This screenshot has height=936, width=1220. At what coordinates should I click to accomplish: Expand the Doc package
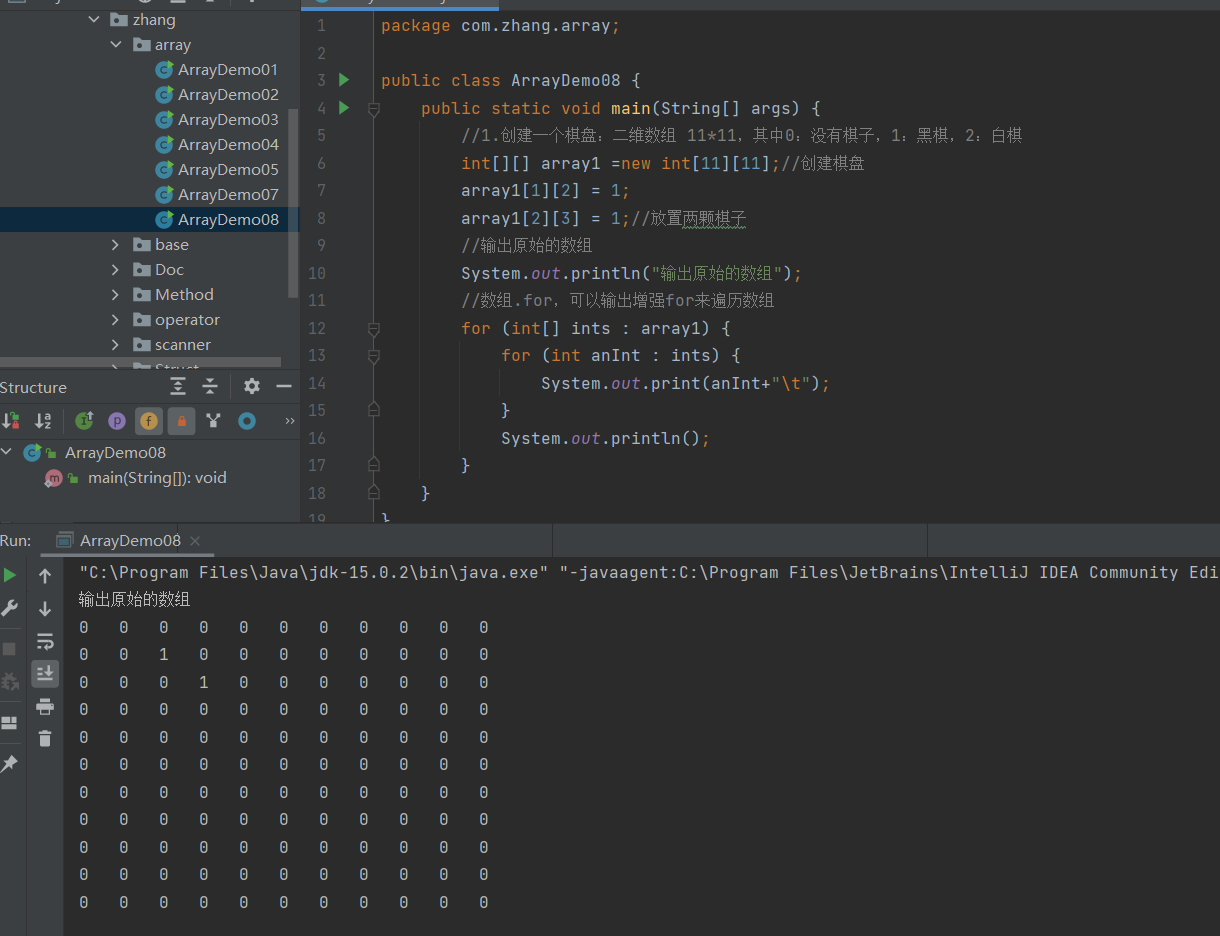pos(116,270)
